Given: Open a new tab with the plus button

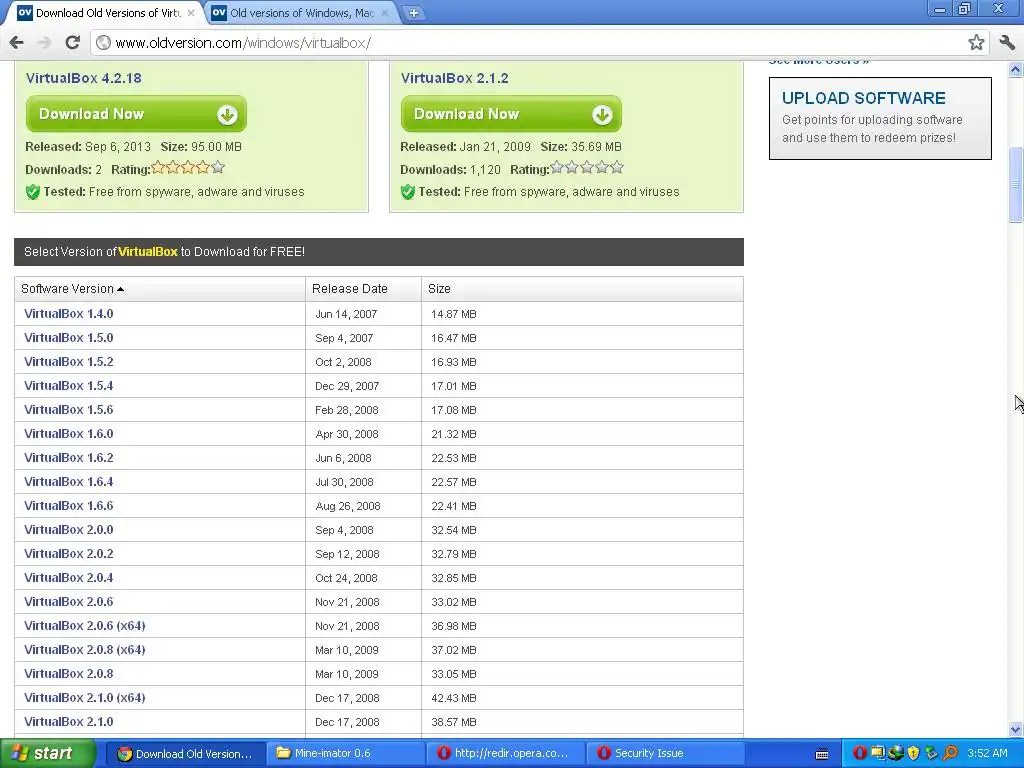Looking at the screenshot, I should coord(413,13).
